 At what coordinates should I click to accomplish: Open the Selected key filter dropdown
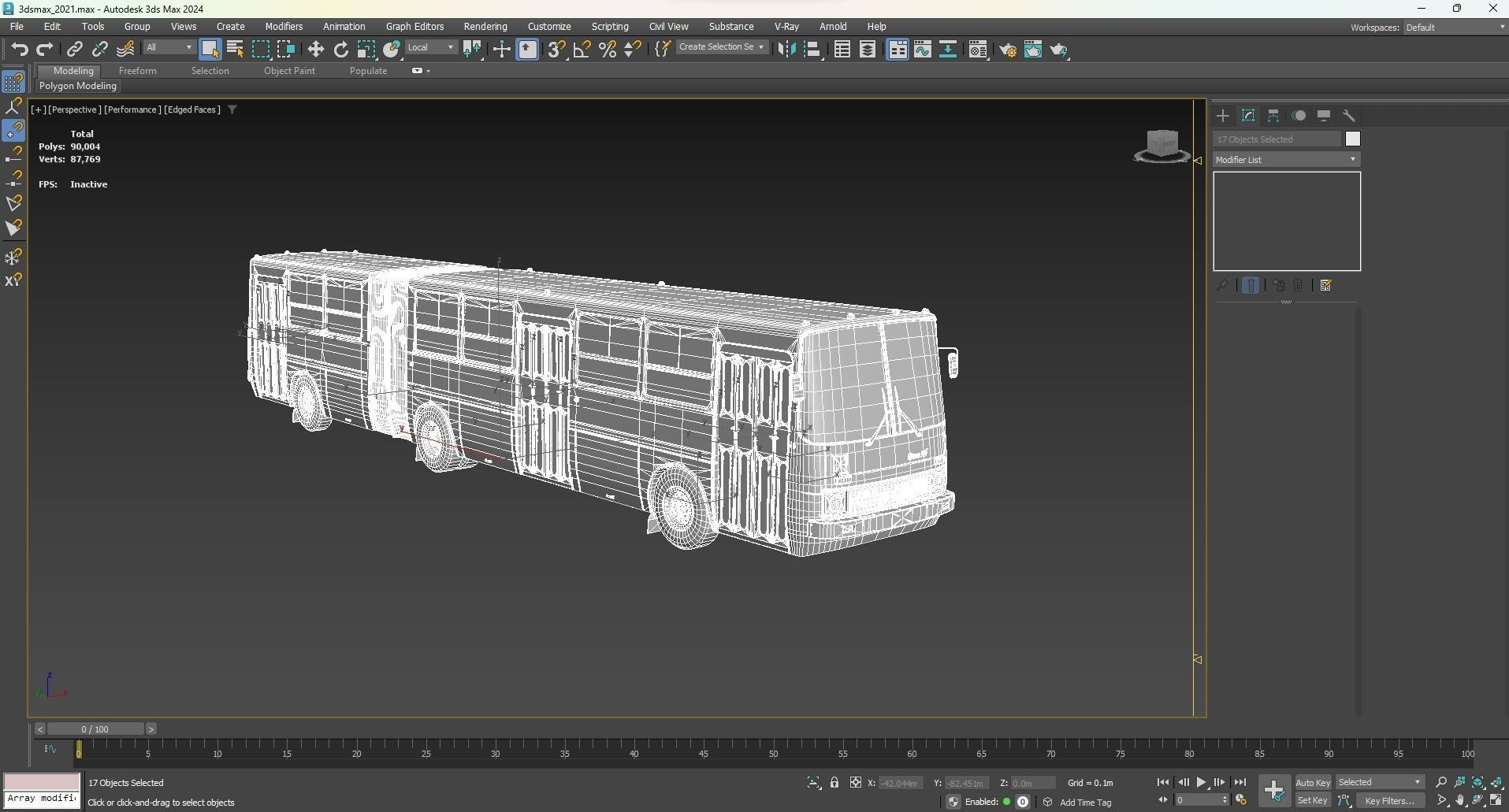coord(1380,782)
